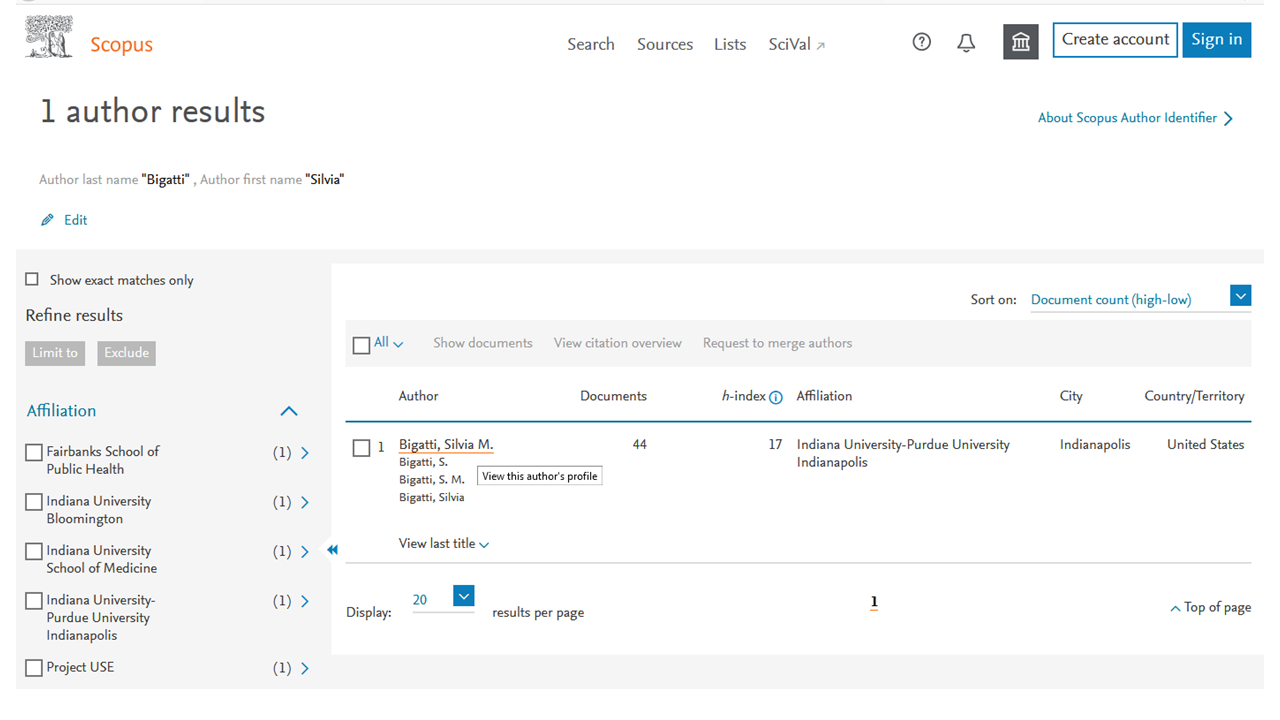
Task: Click the Limit to button
Action: pos(55,353)
